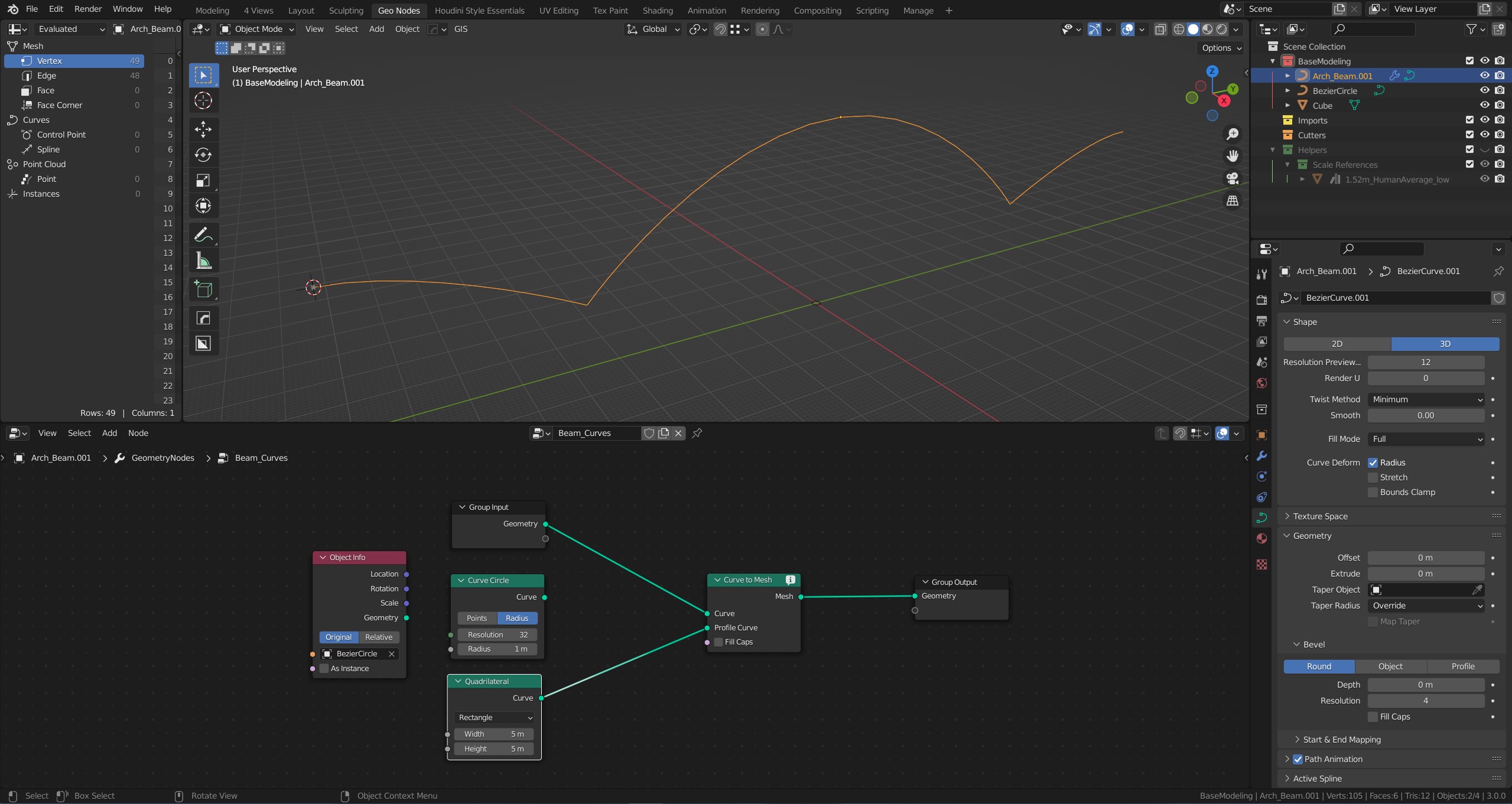Choose Relative in Object Info node
This screenshot has height=804, width=1512.
click(379, 637)
